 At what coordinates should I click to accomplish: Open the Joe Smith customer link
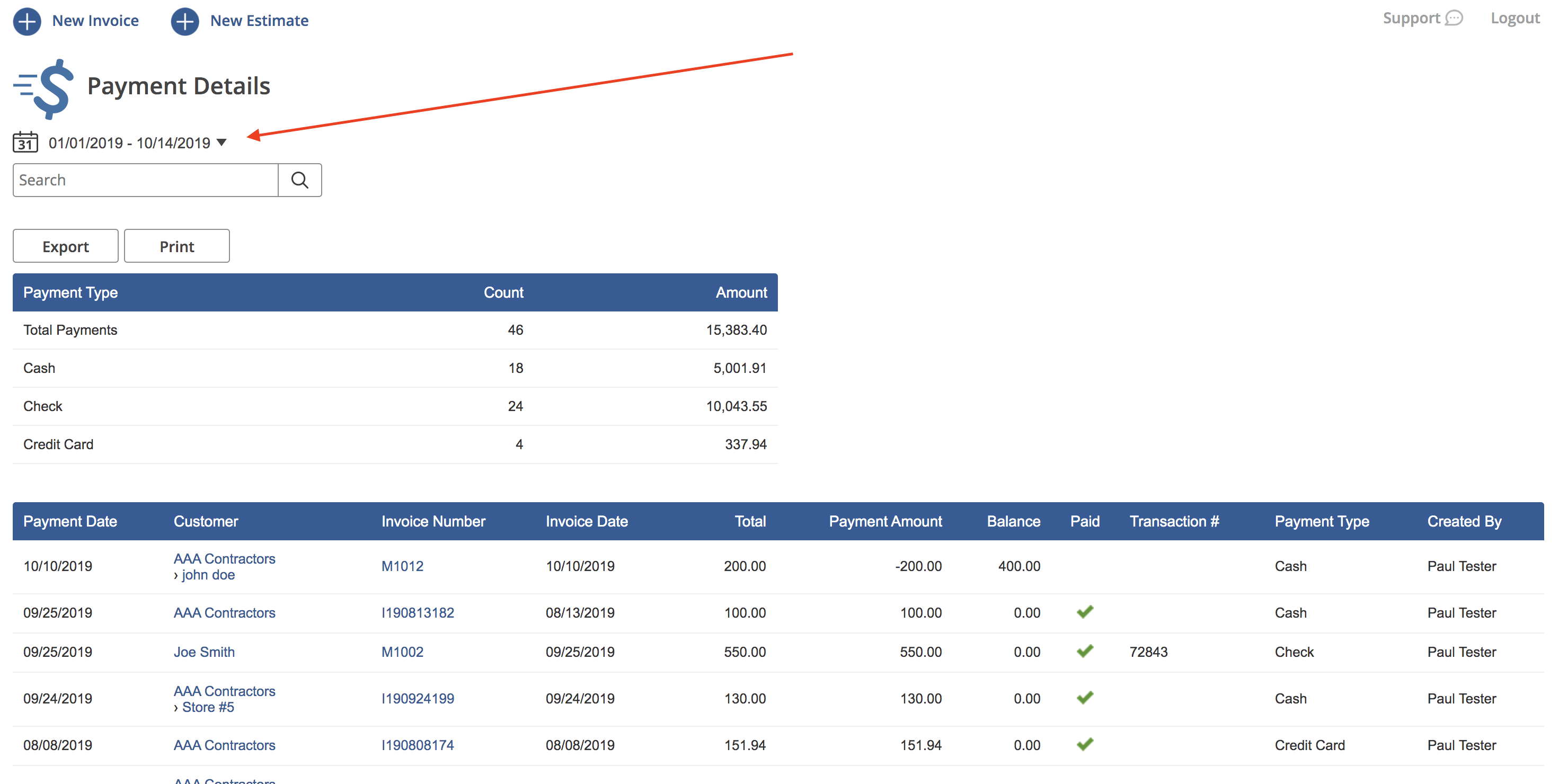(204, 652)
